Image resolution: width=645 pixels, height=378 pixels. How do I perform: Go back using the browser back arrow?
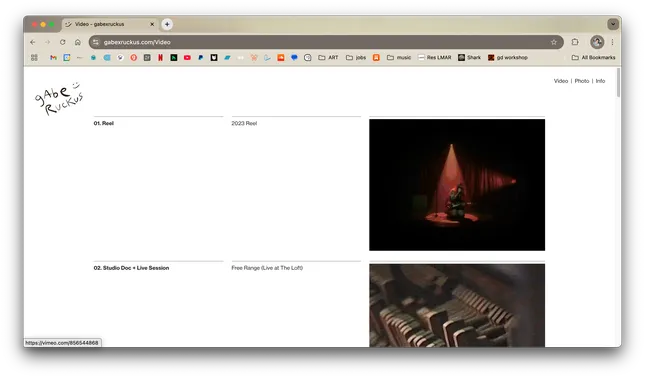click(32, 42)
